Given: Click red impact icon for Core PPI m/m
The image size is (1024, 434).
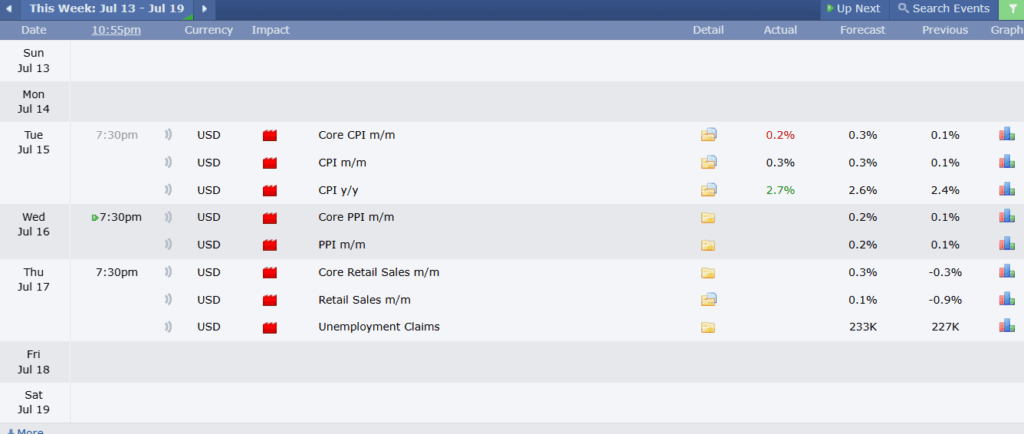Looking at the screenshot, I should [x=270, y=217].
